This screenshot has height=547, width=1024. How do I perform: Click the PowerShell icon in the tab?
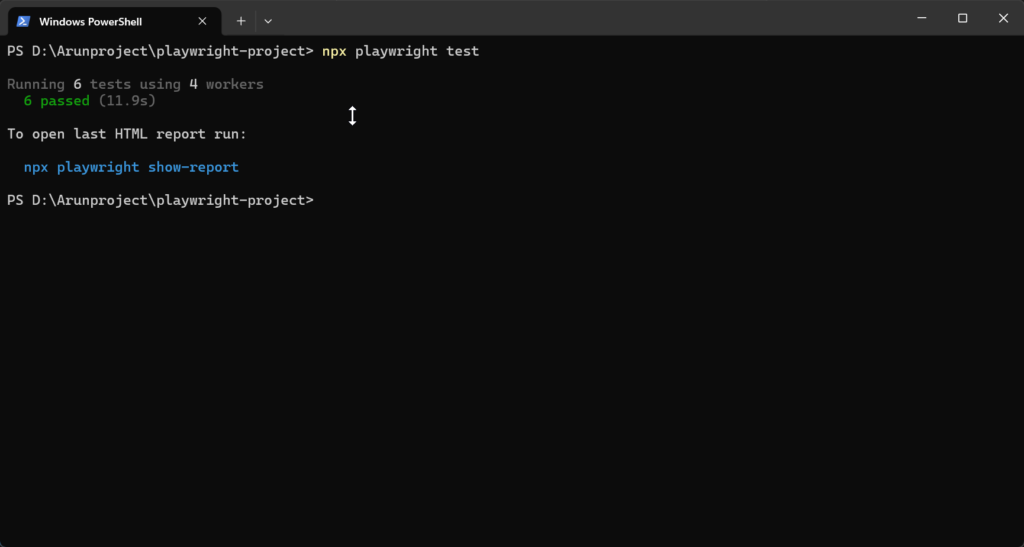23,21
